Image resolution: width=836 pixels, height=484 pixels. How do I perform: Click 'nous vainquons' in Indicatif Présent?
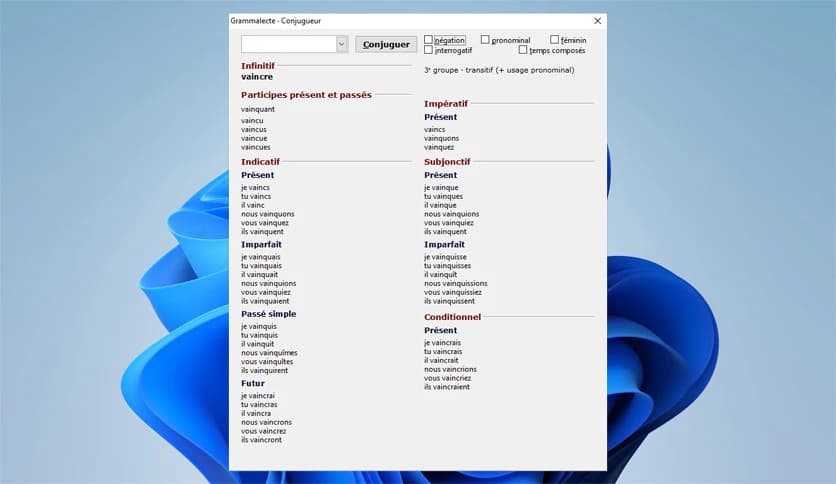[x=268, y=214]
